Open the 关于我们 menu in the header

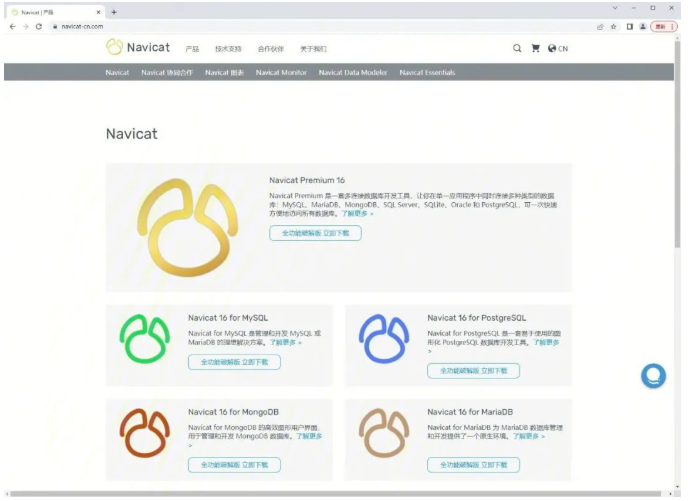coord(313,49)
